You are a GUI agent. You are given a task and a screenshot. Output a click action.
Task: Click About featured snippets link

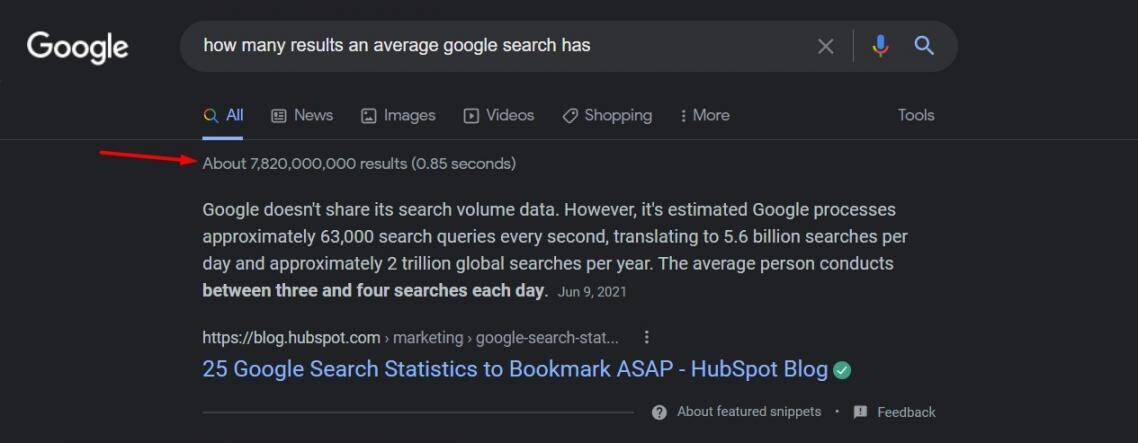tap(748, 412)
